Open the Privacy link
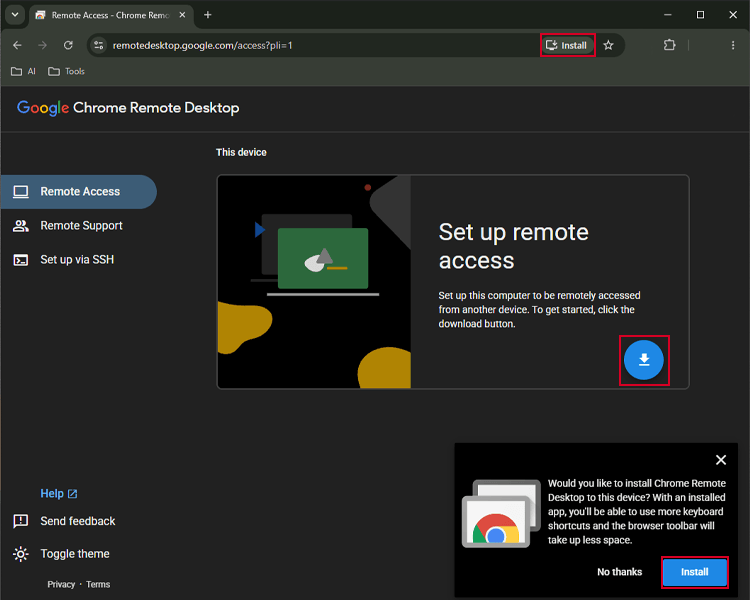 click(61, 584)
